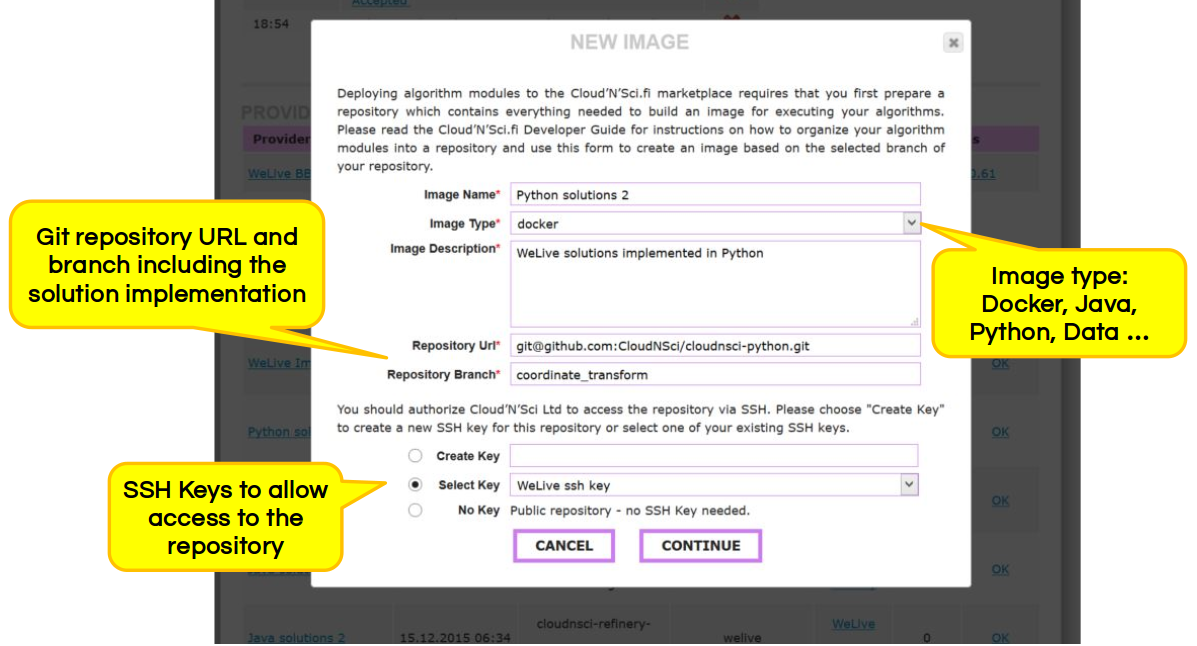Open Java solutions 2 link in background page
Viewport: 1197px width, 646px height.
click(296, 638)
